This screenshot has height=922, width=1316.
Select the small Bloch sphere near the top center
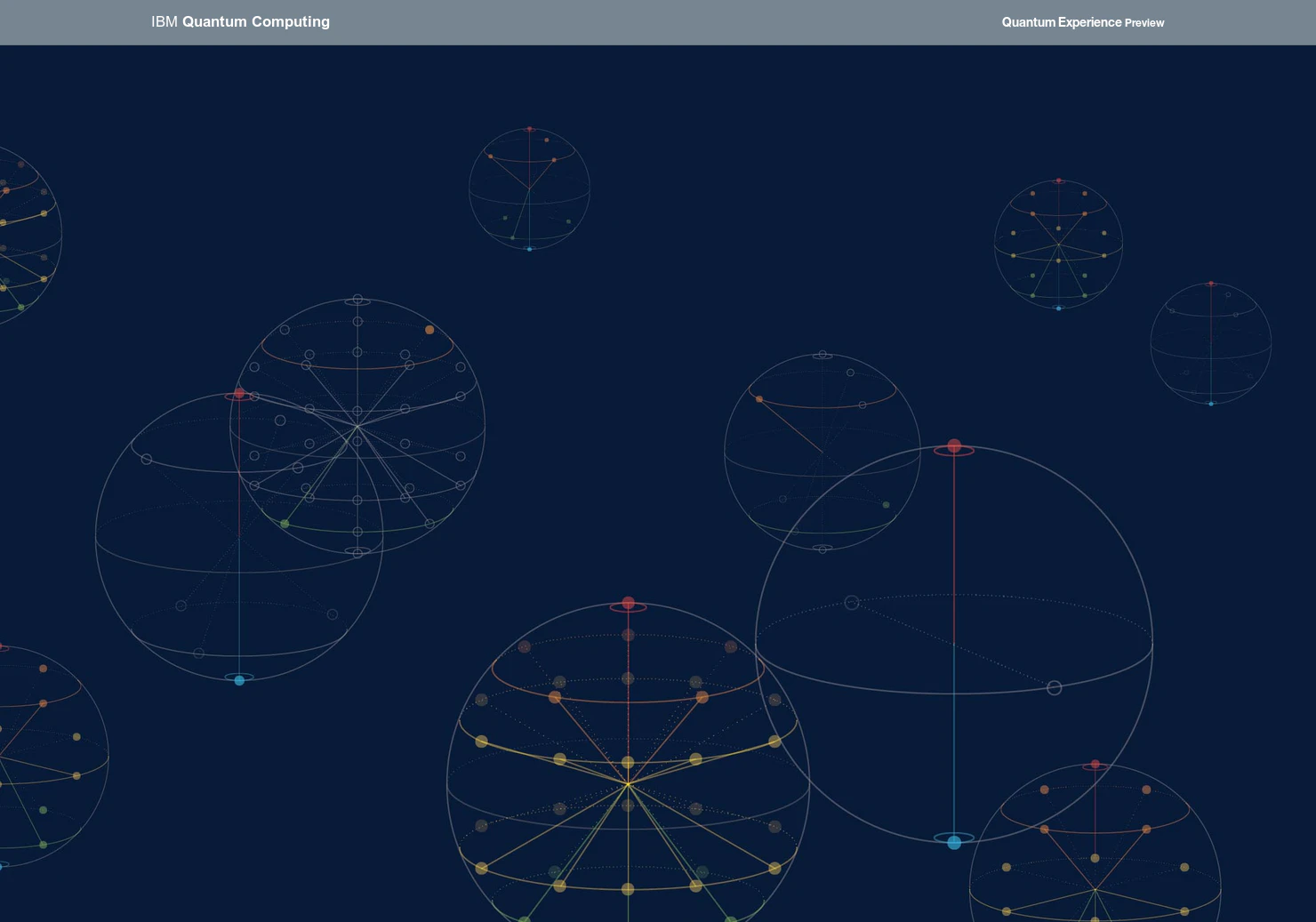tap(528, 189)
